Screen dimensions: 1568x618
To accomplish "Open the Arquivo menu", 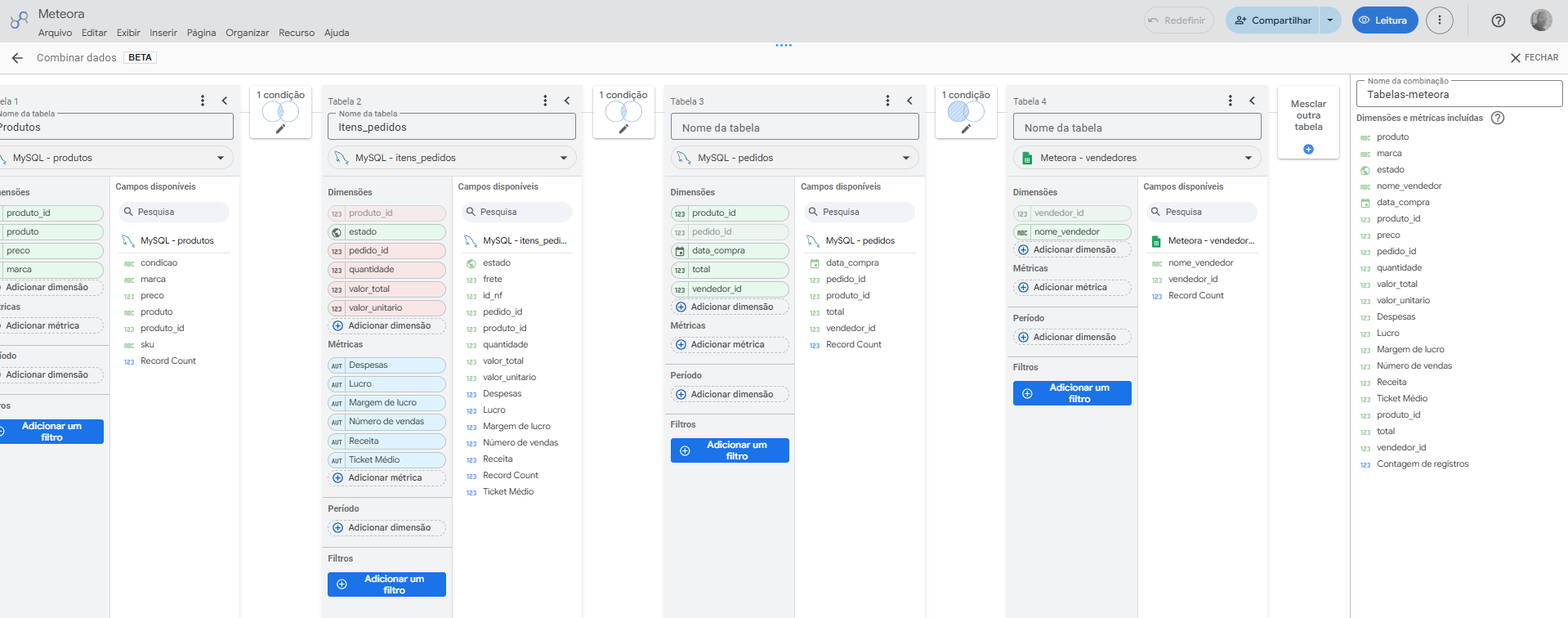I will pos(55,33).
